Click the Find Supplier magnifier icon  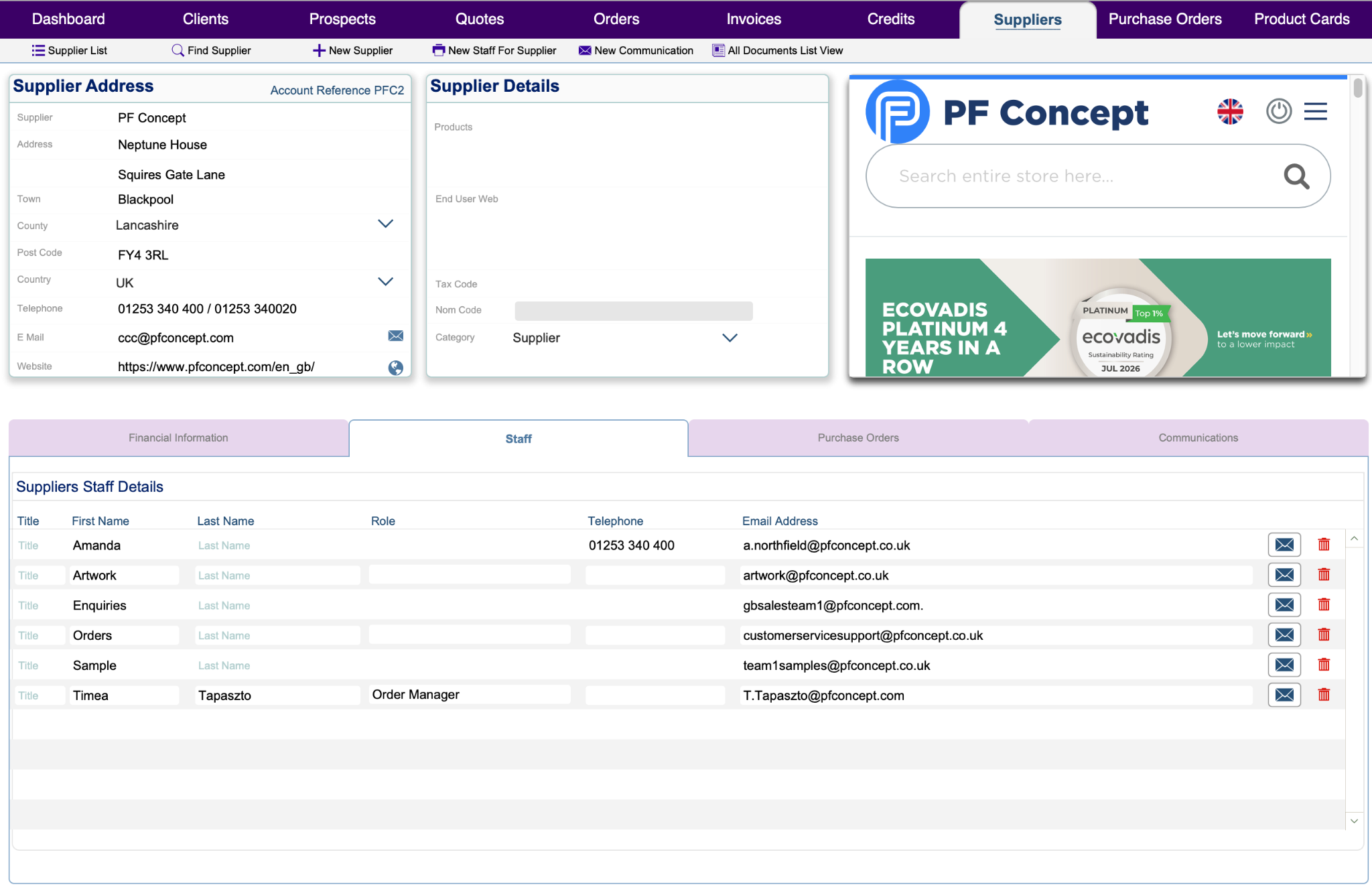(178, 50)
